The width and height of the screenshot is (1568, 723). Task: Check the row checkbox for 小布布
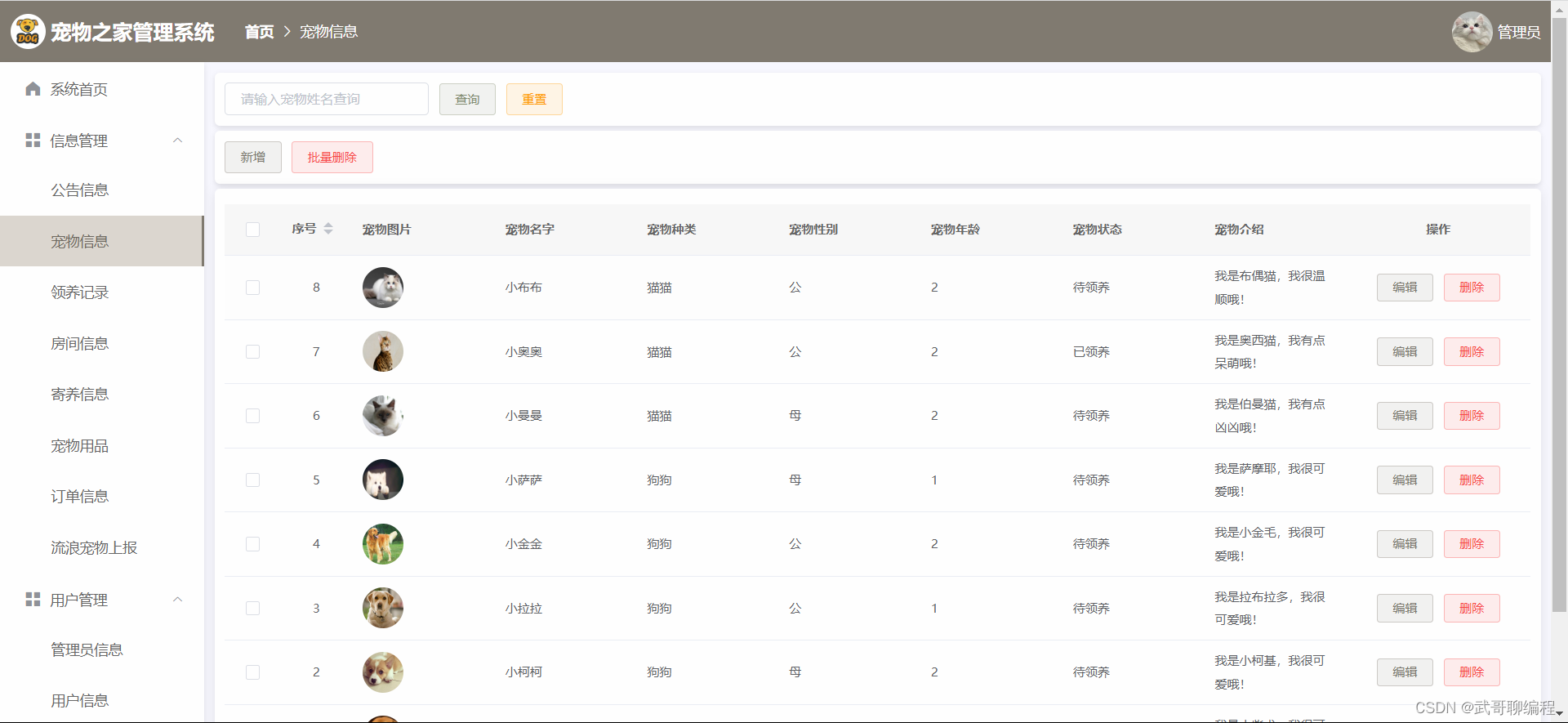(x=253, y=288)
